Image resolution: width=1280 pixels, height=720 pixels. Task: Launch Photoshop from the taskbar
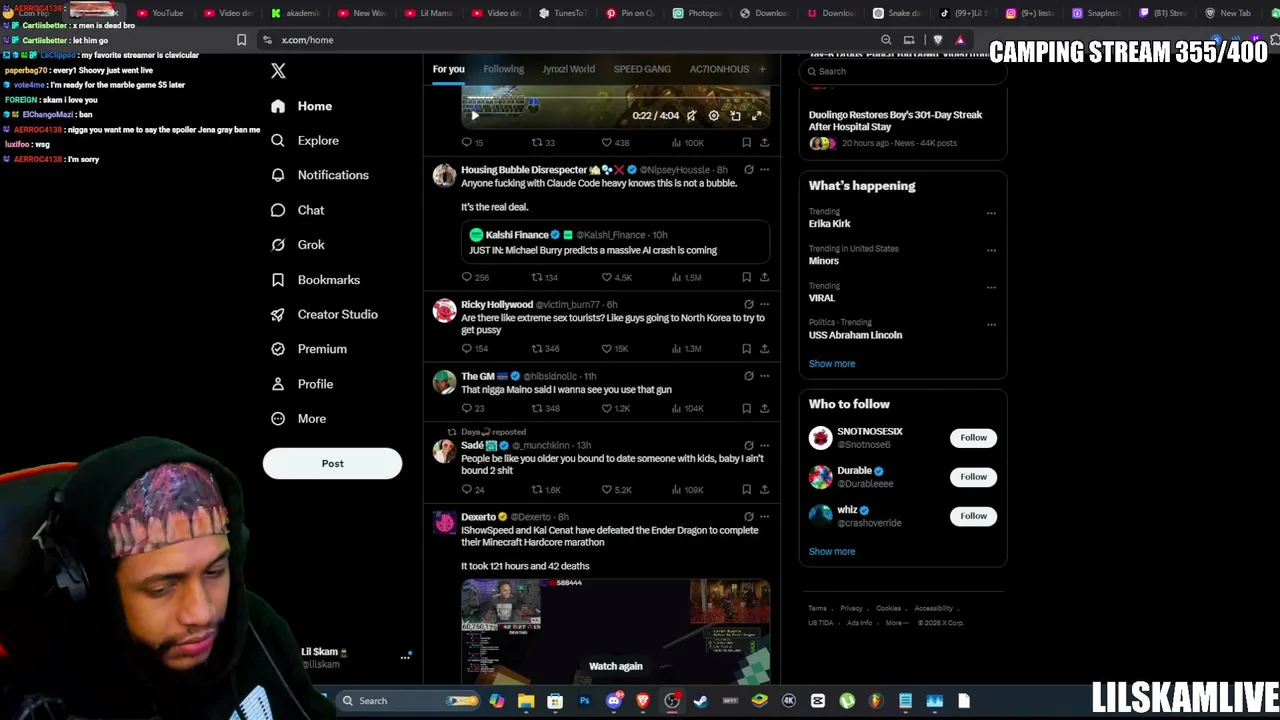(x=585, y=701)
